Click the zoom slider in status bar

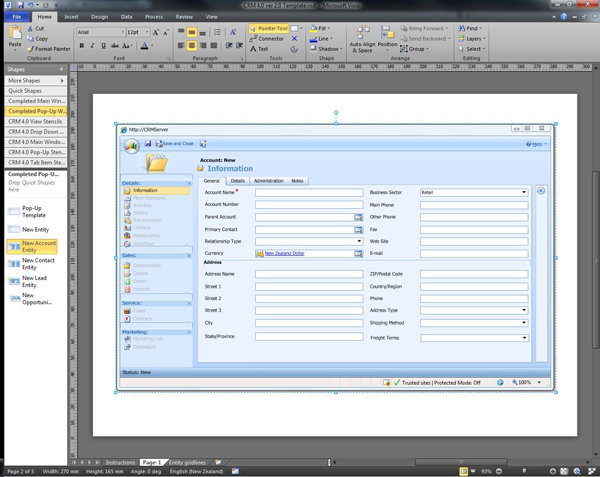[x=525, y=471]
